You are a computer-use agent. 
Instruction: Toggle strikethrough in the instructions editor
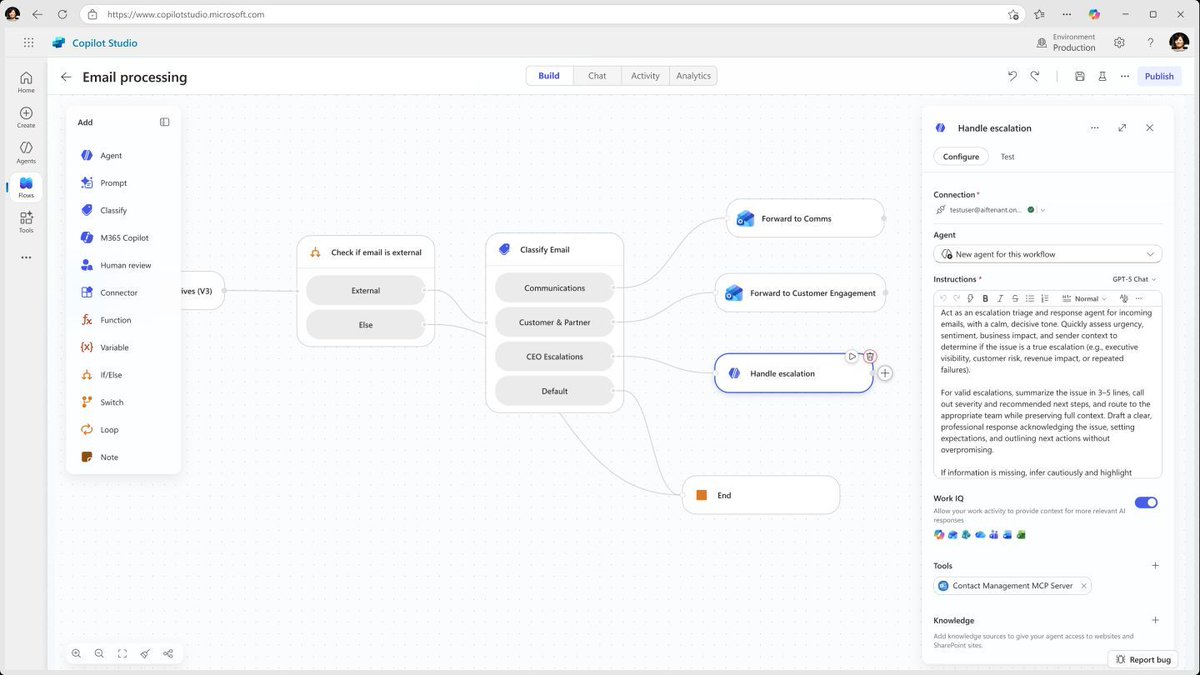(1015, 299)
